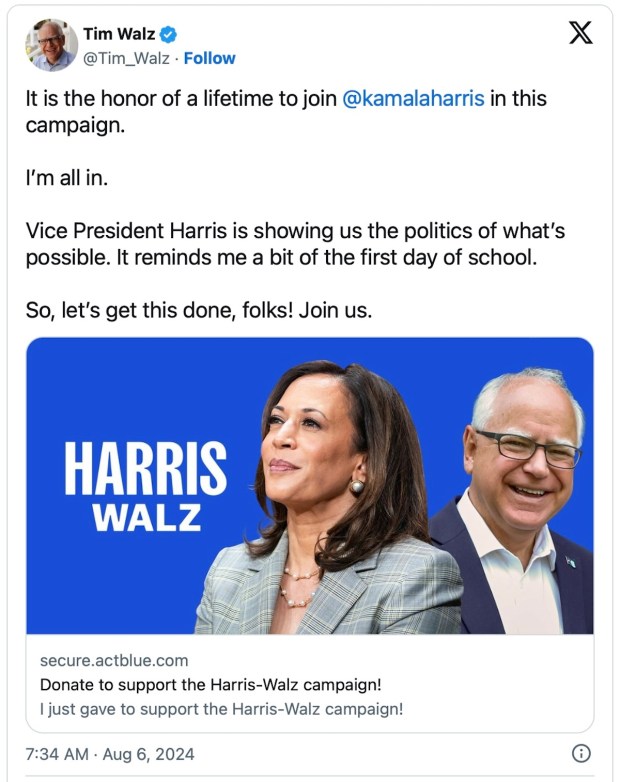The image size is (620, 782).
Task: Click the X logo in the tweet corner
Action: click(x=580, y=33)
